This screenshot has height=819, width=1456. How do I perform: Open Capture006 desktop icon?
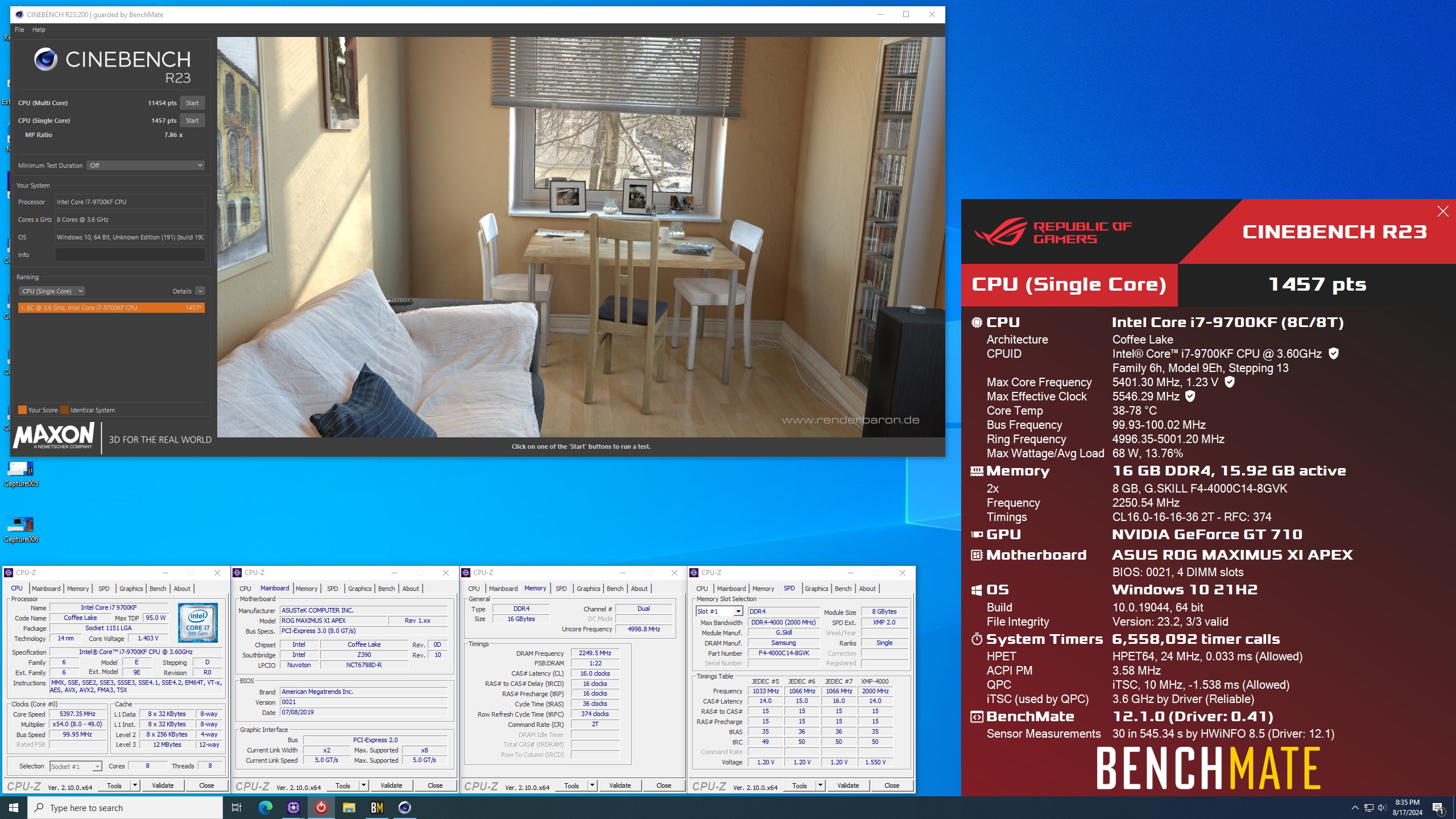pos(21,530)
